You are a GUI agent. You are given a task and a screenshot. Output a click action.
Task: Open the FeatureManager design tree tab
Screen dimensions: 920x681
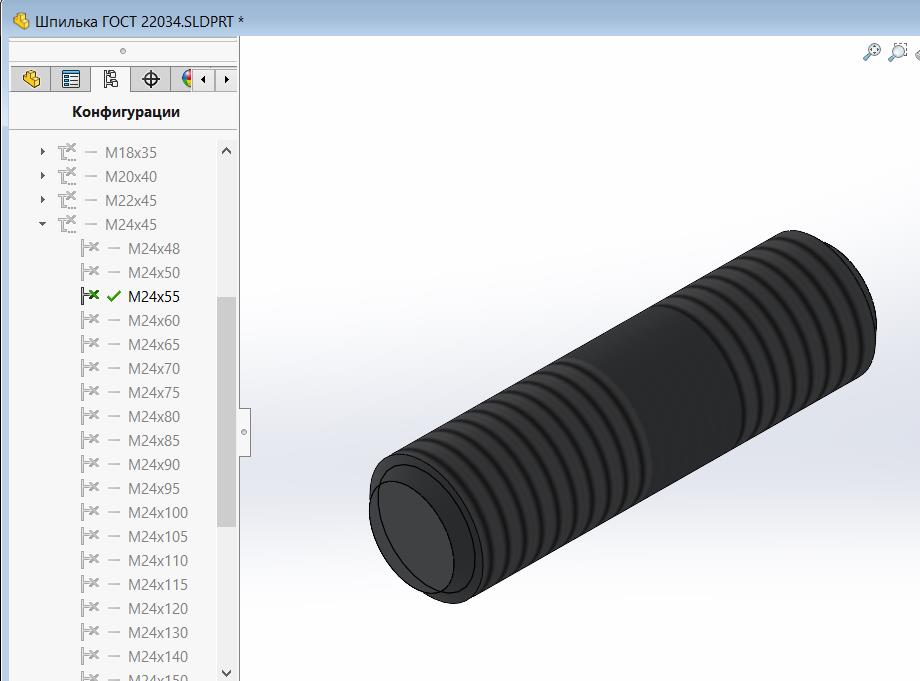tap(31, 79)
